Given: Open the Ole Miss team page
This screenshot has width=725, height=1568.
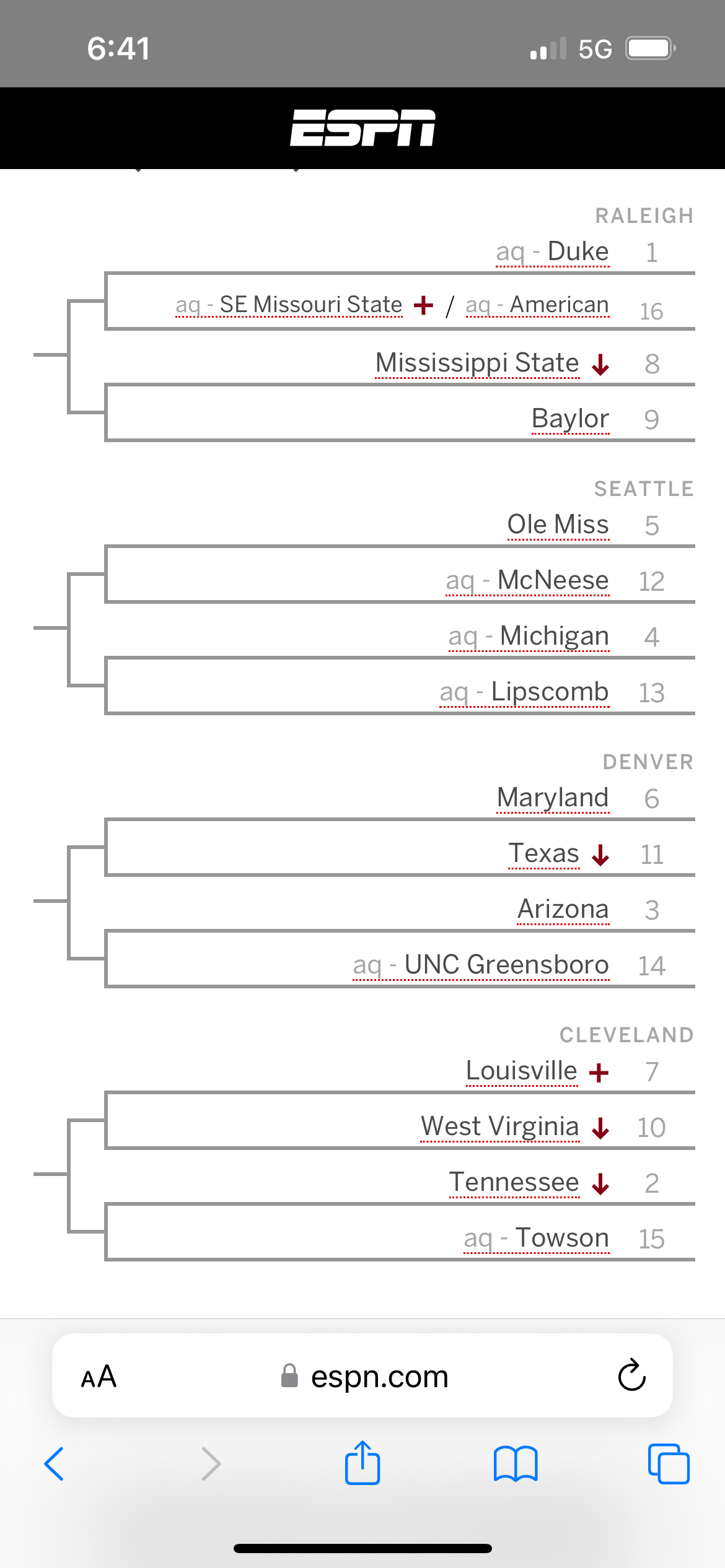Looking at the screenshot, I should (558, 525).
